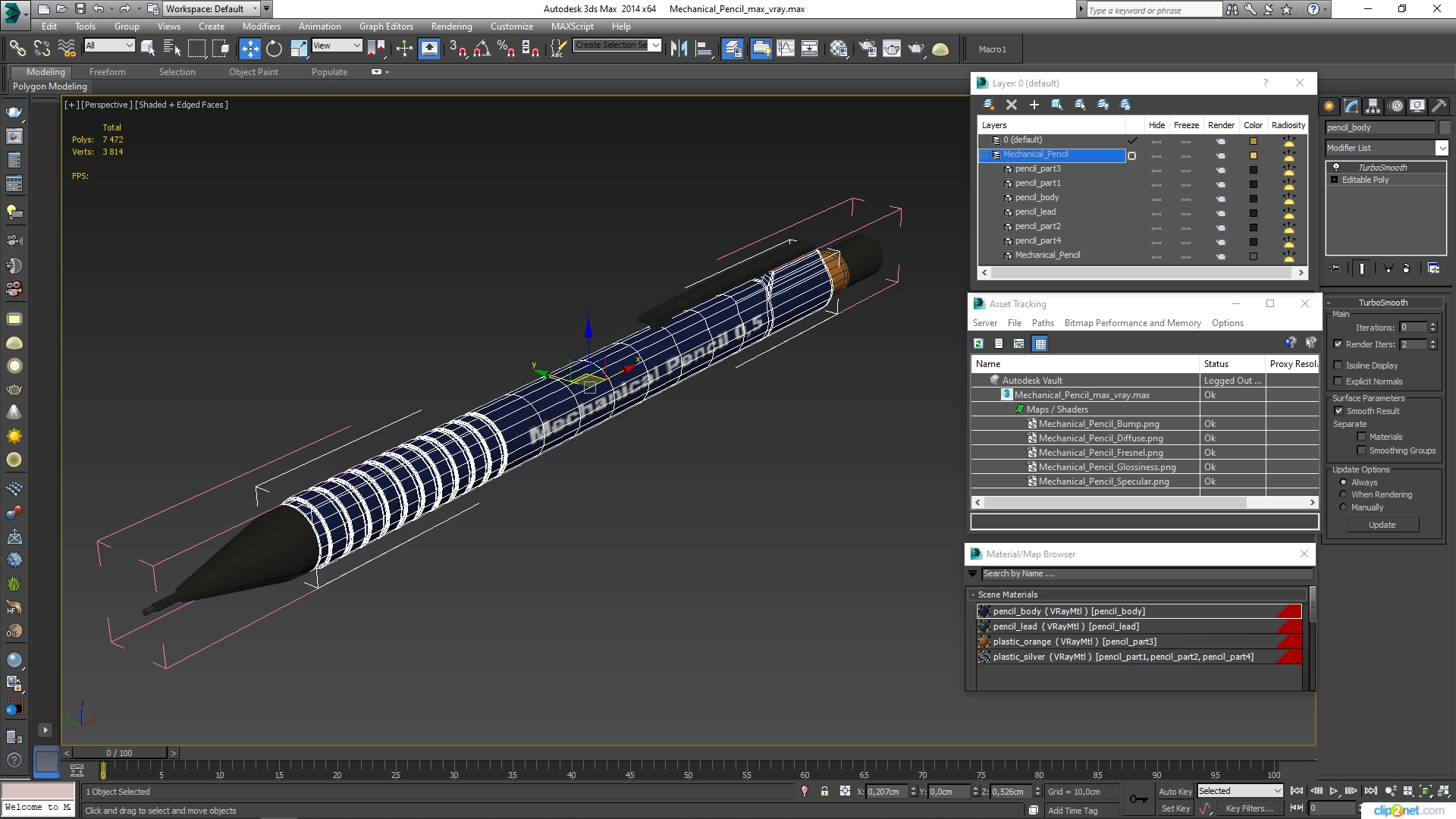
Task: Click the Macro1 toolbar button
Action: 992,49
